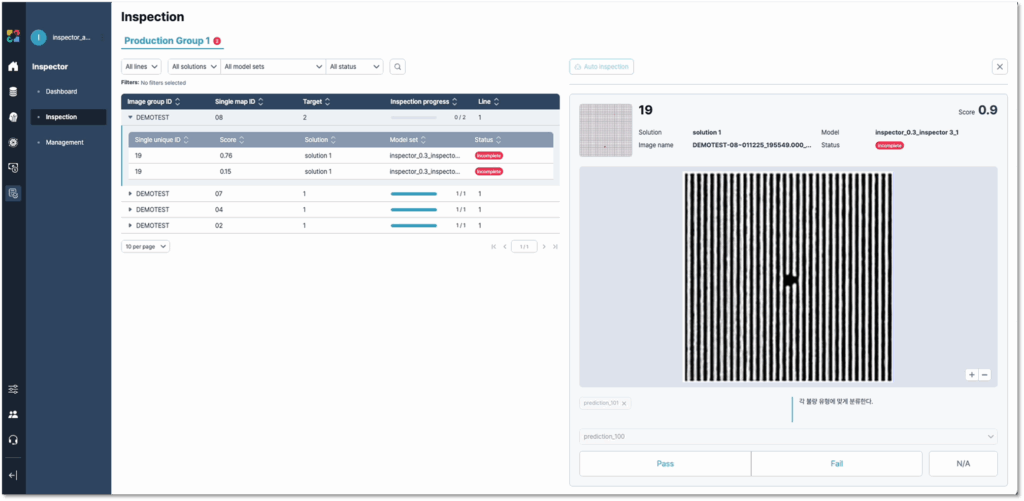This screenshot has height=501, width=1024.
Task: Expand the DEMOTEST 07 row
Action: [x=130, y=193]
